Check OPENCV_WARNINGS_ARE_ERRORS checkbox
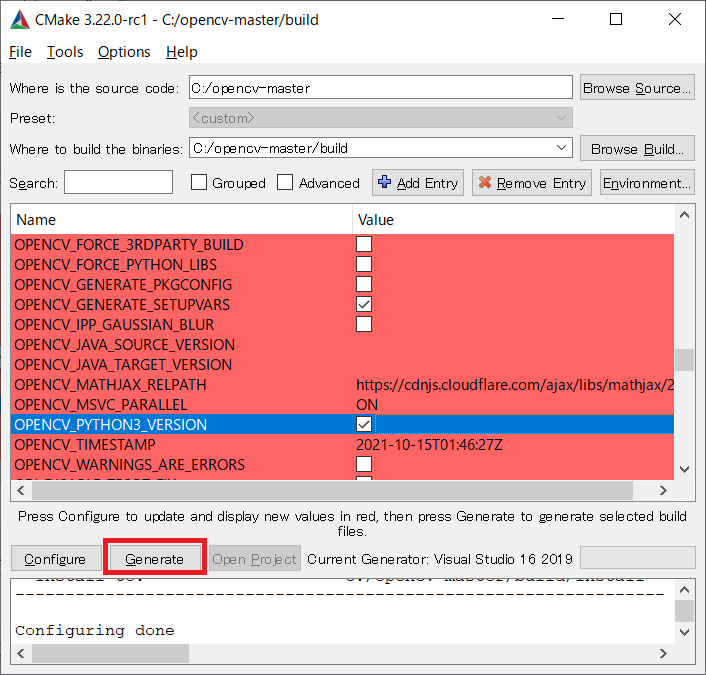The height and width of the screenshot is (675, 706). [x=364, y=464]
